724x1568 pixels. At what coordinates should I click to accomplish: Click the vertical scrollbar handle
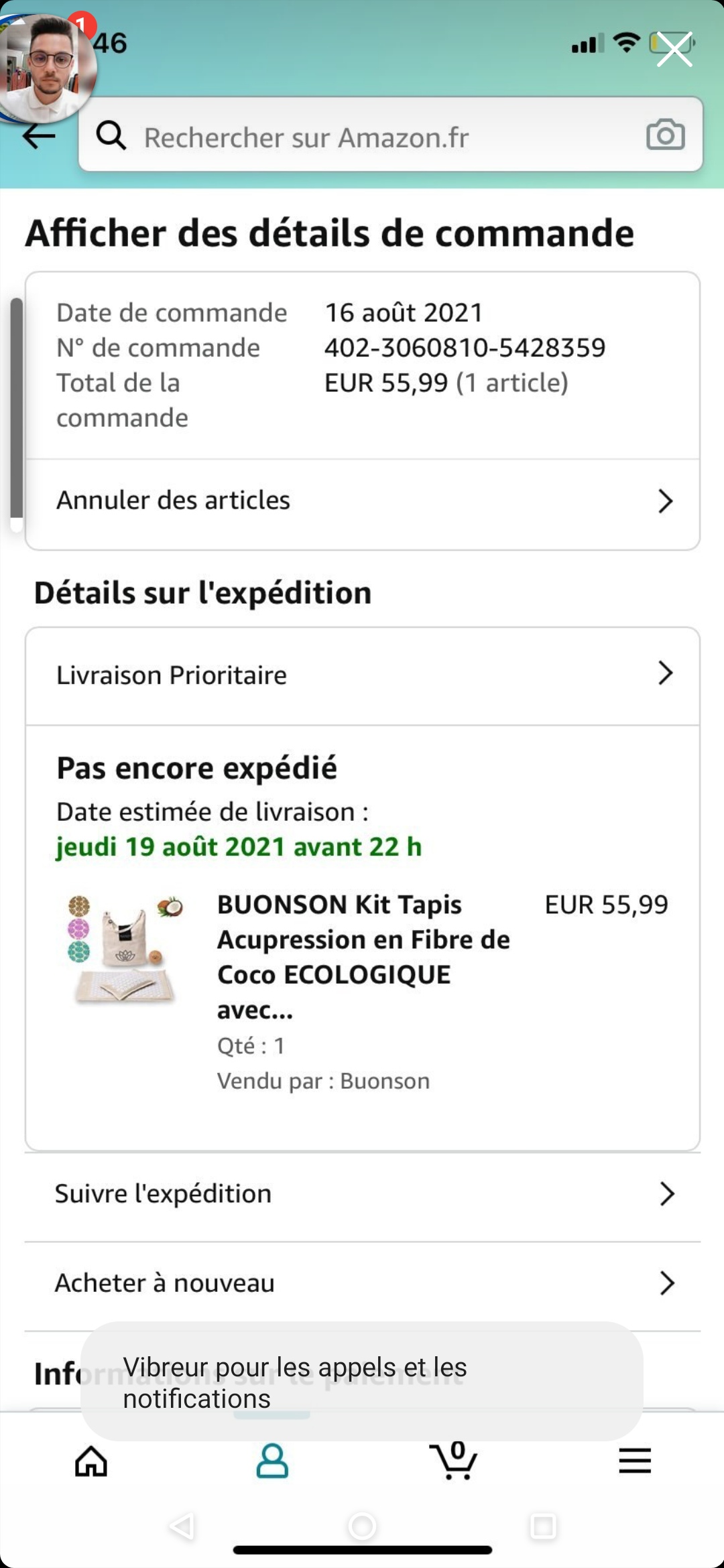pos(17,409)
